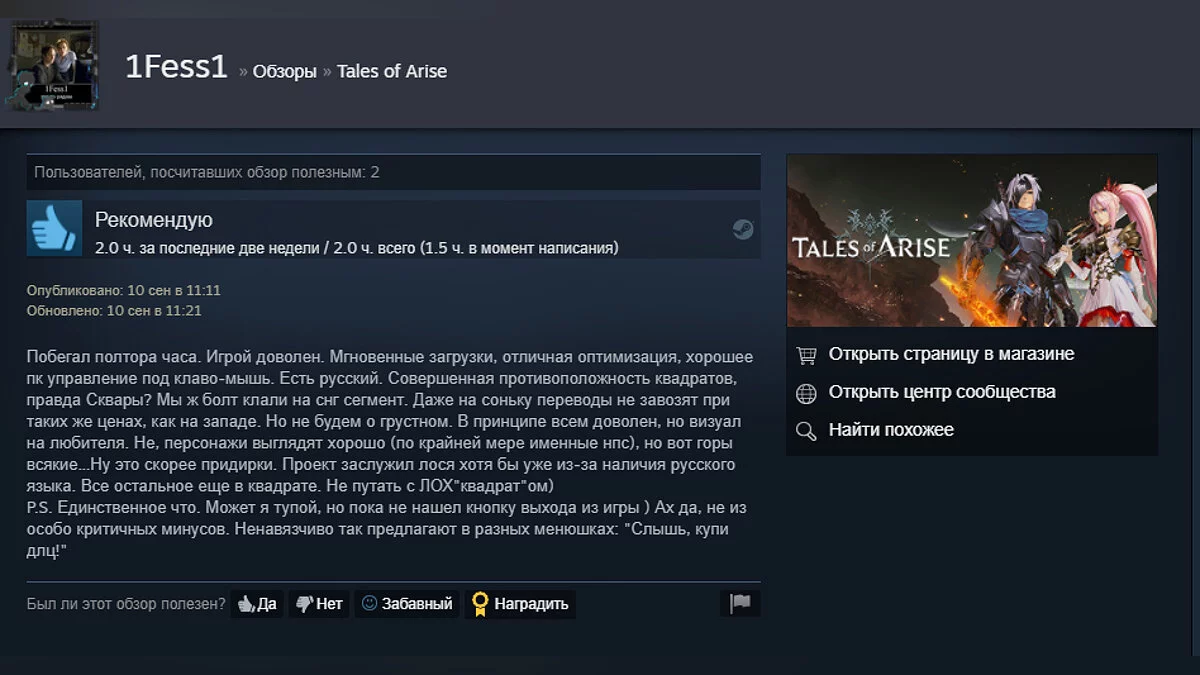Vote Нет on review helpfulness
Screen dimensions: 1200x675
point(319,604)
